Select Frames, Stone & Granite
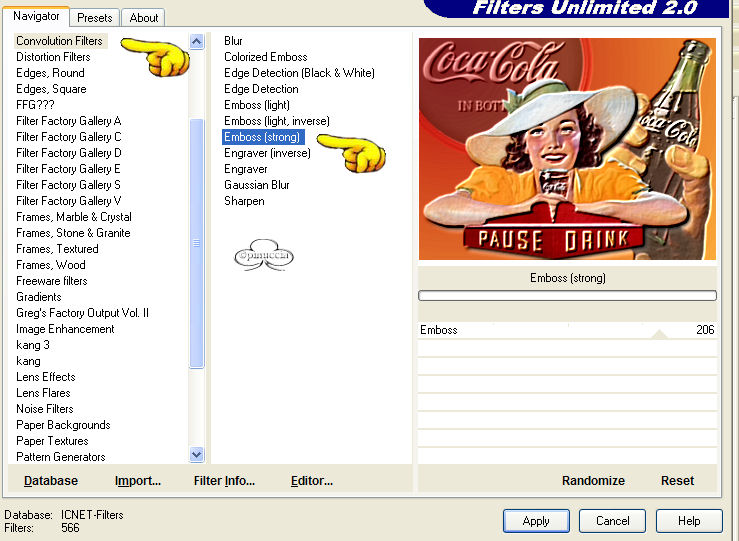Screen dimensions: 739x541 (73, 233)
